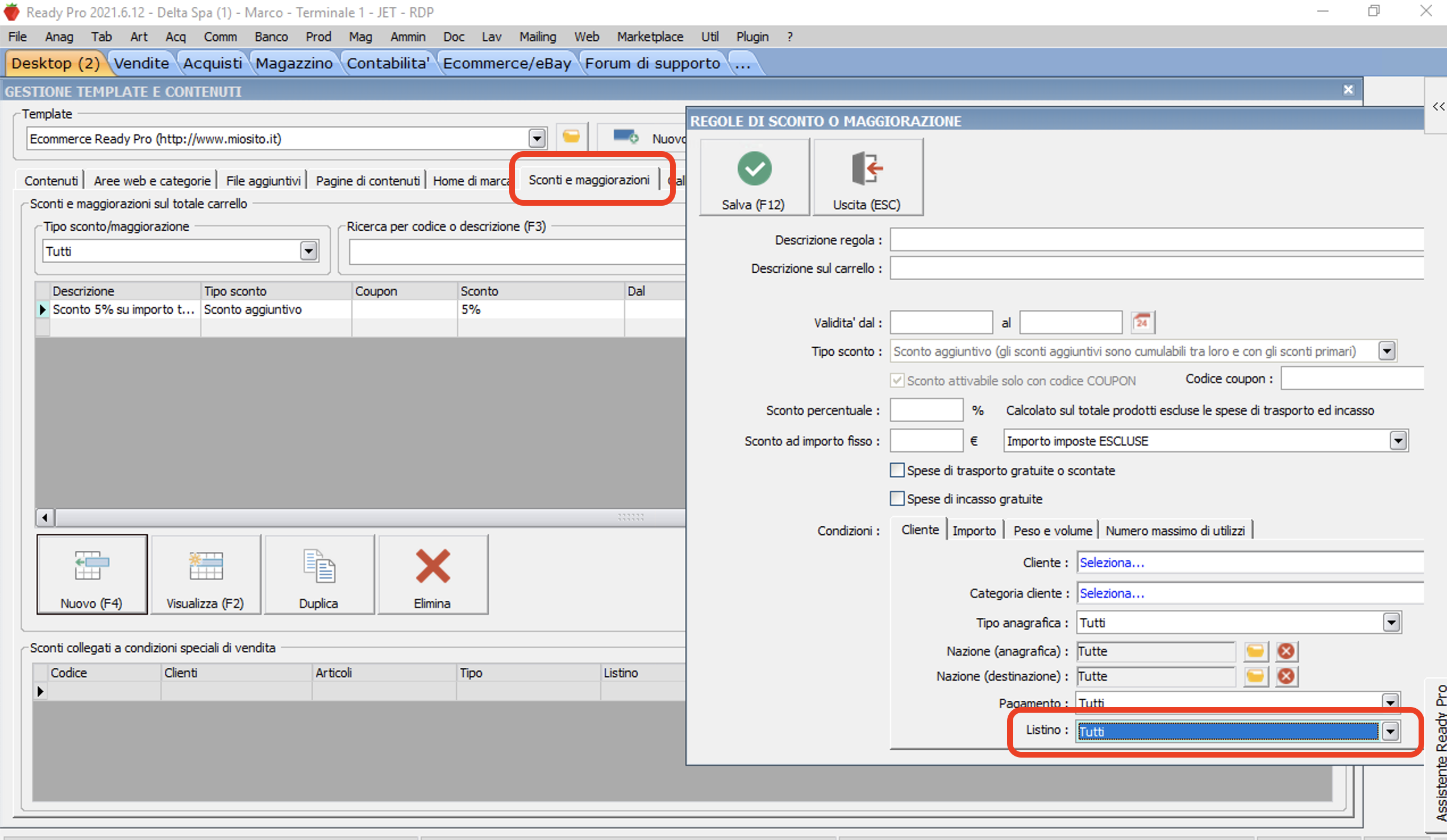The image size is (1447, 840).
Task: Toggle Sconto attivabile solo con codice COUPON
Action: 897,381
